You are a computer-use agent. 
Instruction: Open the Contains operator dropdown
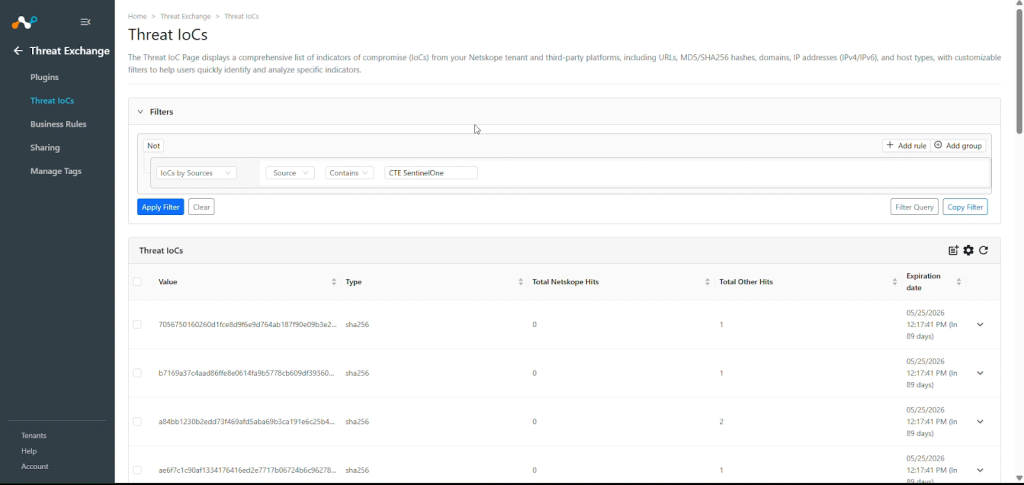coord(349,173)
